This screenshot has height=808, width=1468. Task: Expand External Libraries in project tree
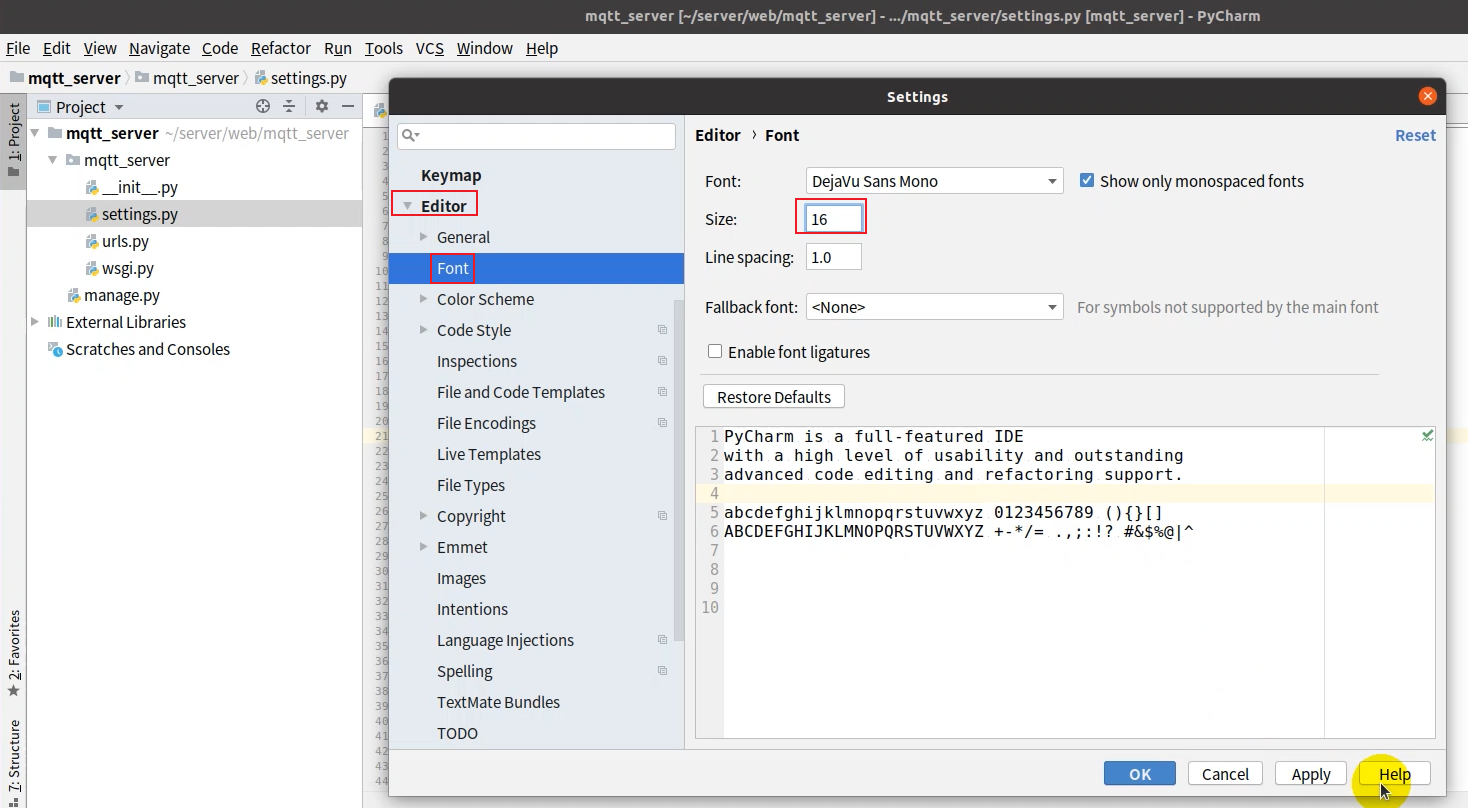[35, 322]
